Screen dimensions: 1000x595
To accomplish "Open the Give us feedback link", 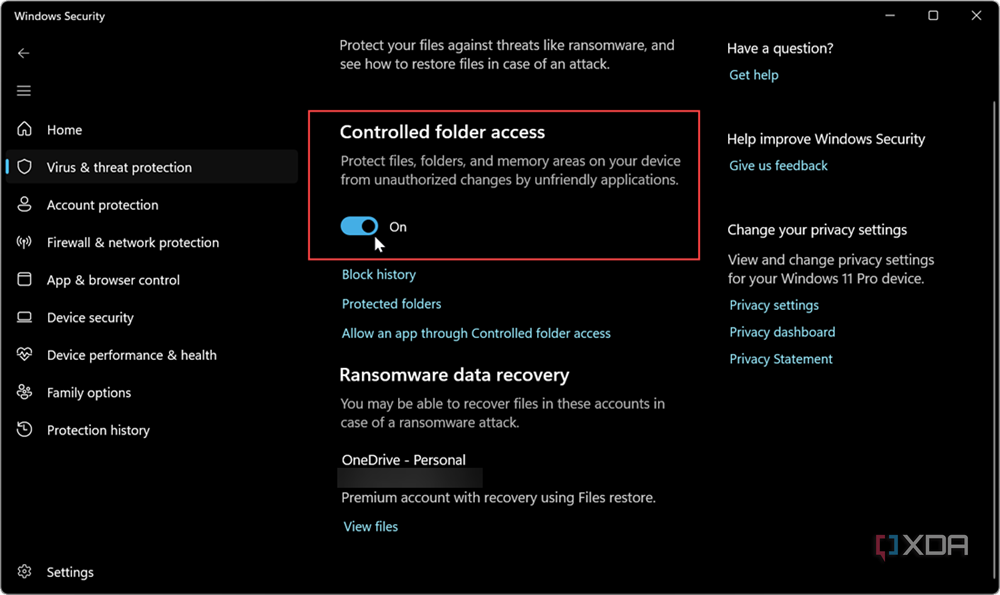I will tap(778, 166).
